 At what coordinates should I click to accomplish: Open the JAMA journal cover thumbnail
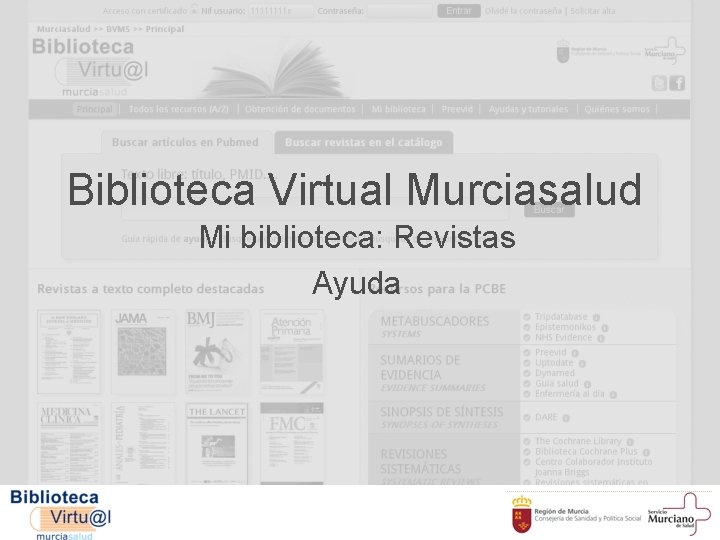coord(143,352)
